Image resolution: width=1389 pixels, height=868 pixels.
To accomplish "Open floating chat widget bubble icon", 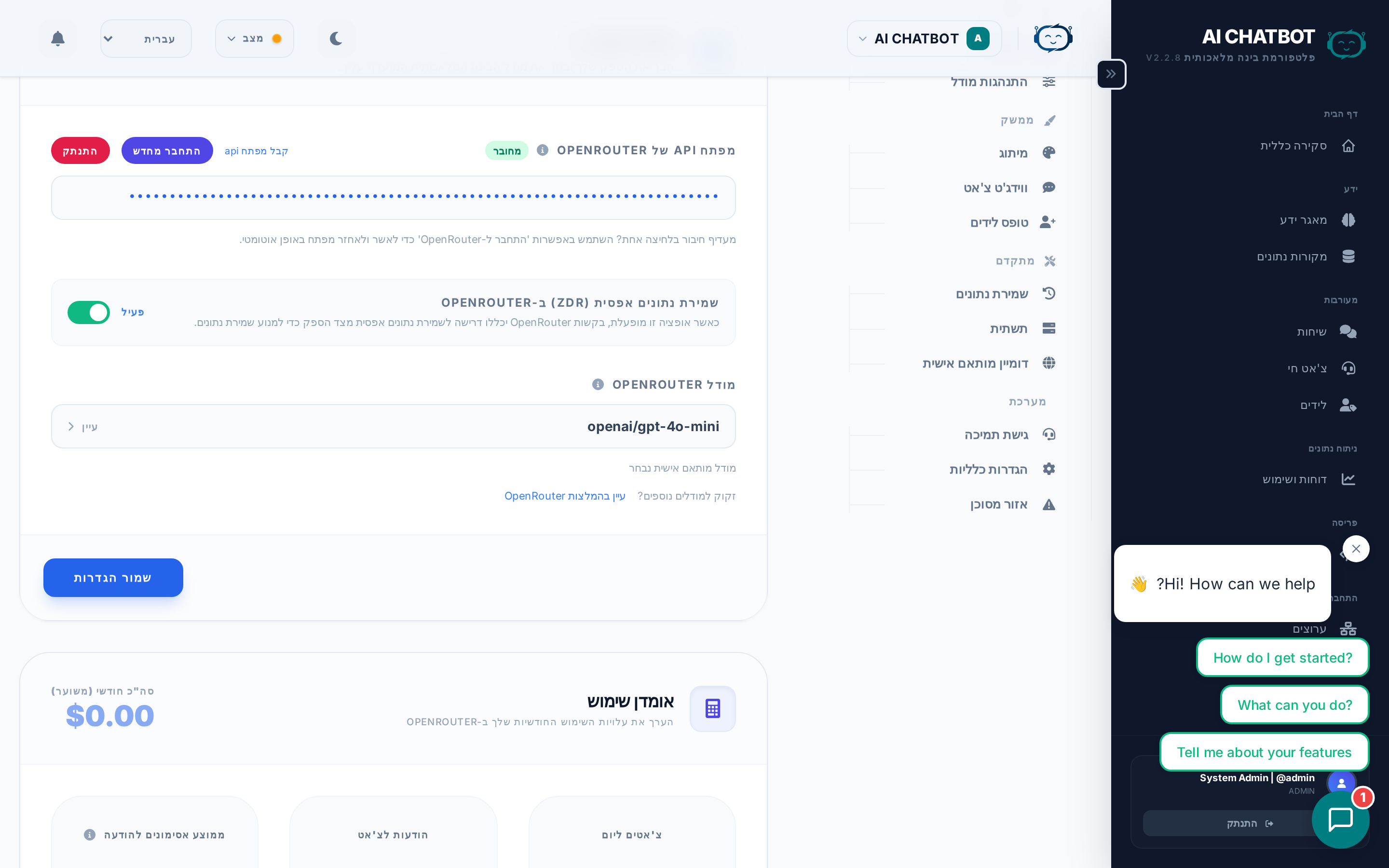I will tap(1340, 819).
